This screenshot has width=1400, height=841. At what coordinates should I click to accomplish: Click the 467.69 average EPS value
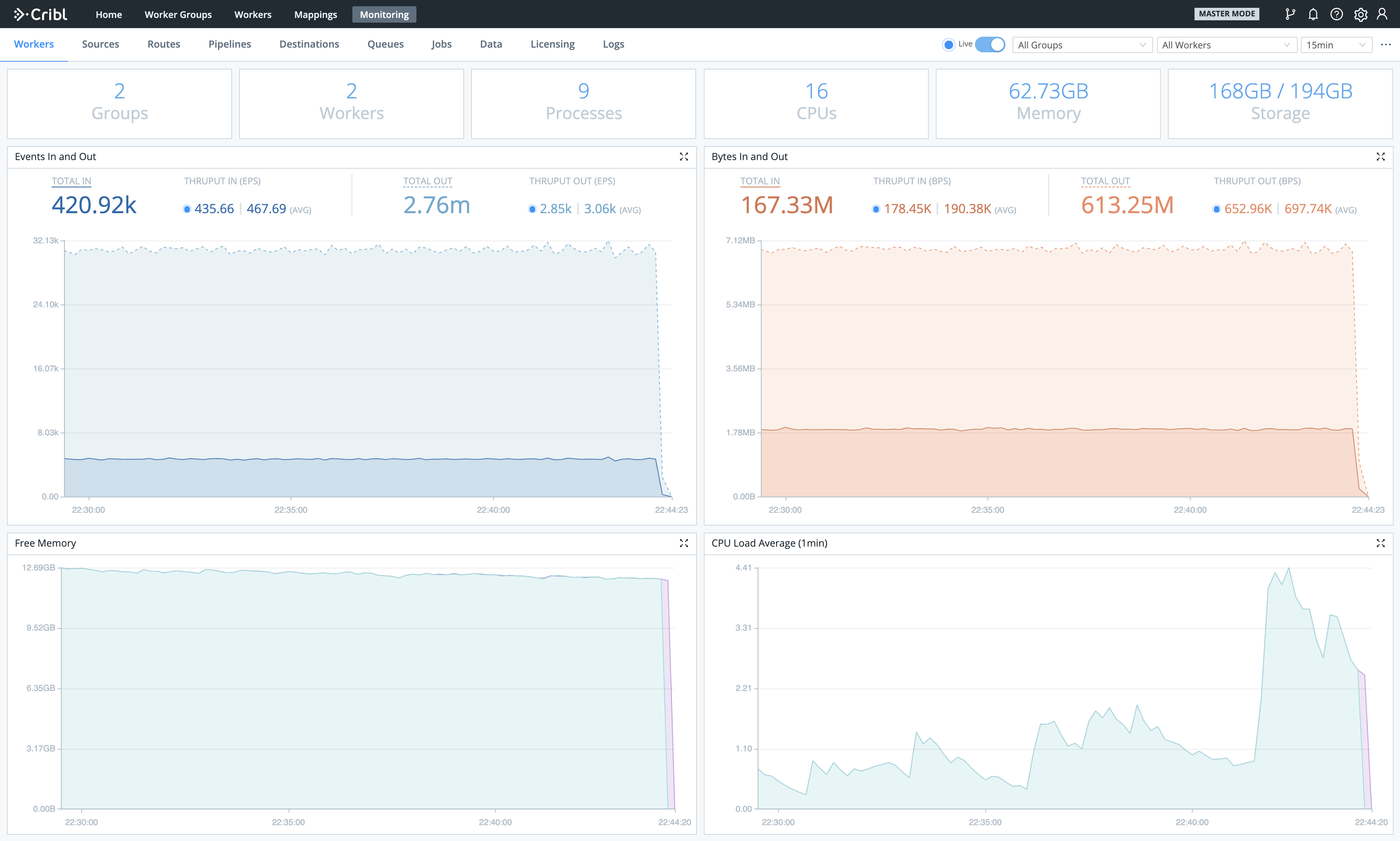[x=266, y=209]
